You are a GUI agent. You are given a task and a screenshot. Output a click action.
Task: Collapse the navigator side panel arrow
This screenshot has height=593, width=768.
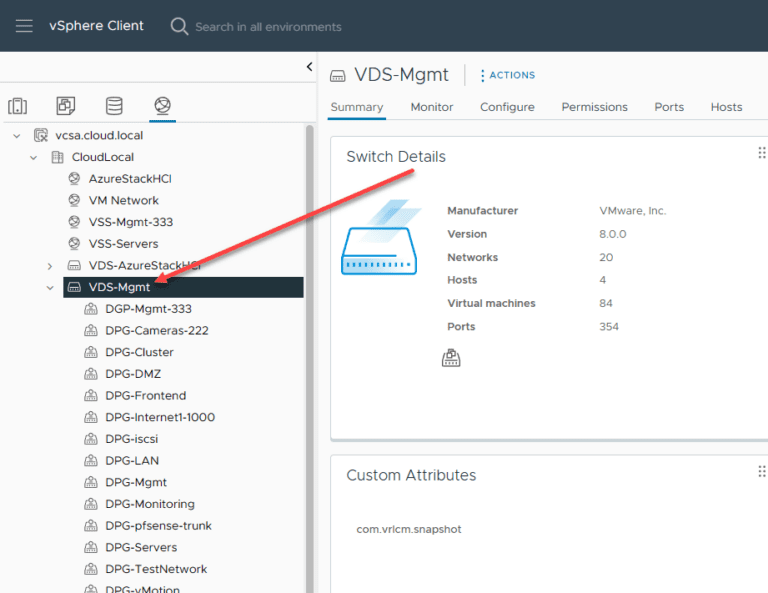(x=309, y=67)
